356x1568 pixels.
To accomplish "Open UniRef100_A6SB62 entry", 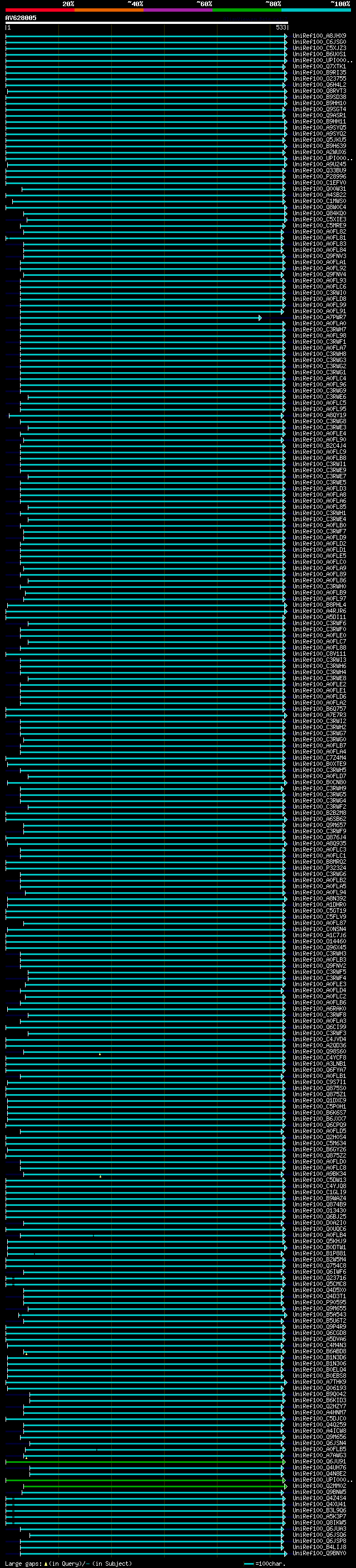I will pyautogui.click(x=319, y=819).
